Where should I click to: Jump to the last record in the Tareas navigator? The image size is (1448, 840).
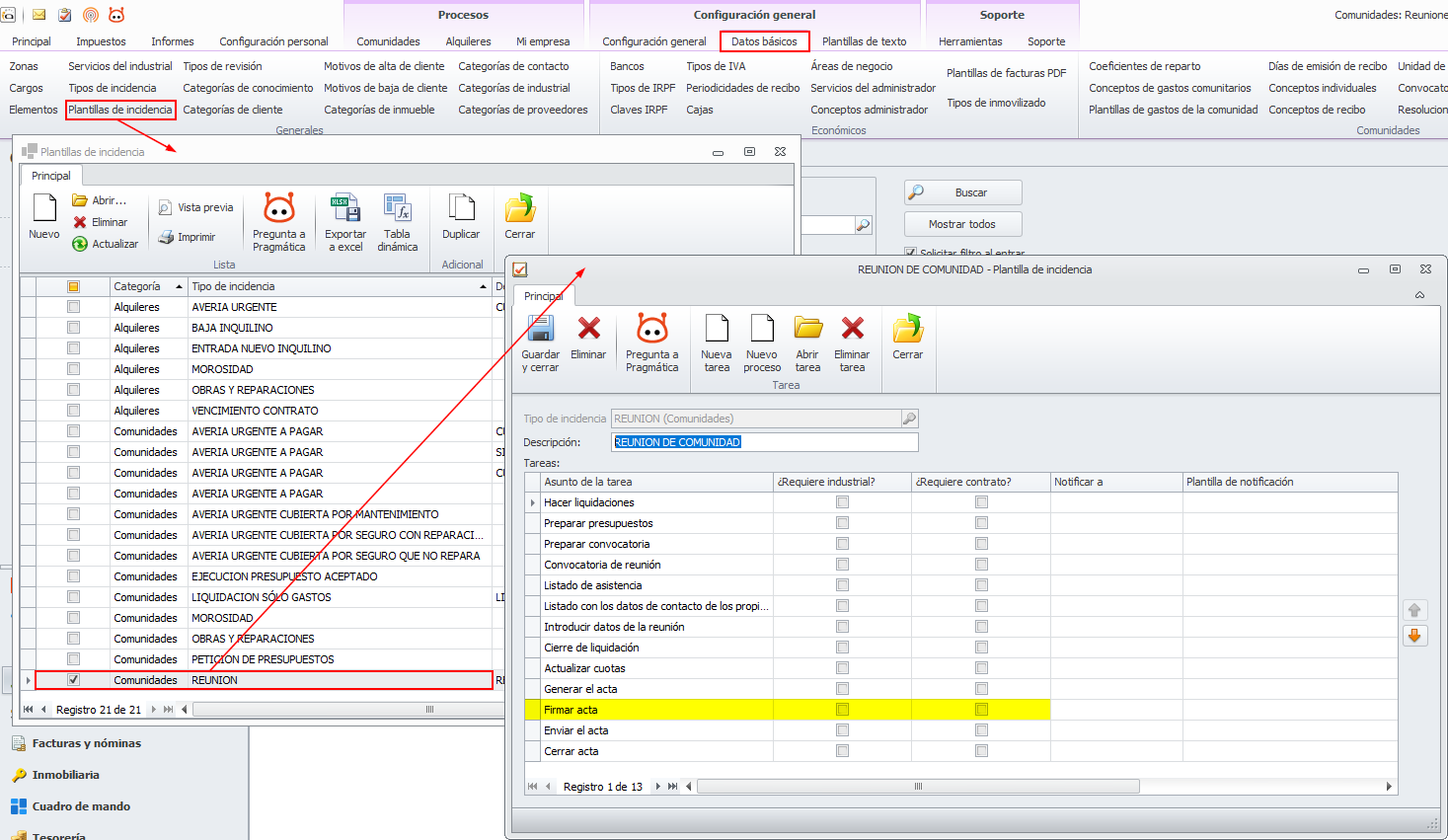[672, 787]
